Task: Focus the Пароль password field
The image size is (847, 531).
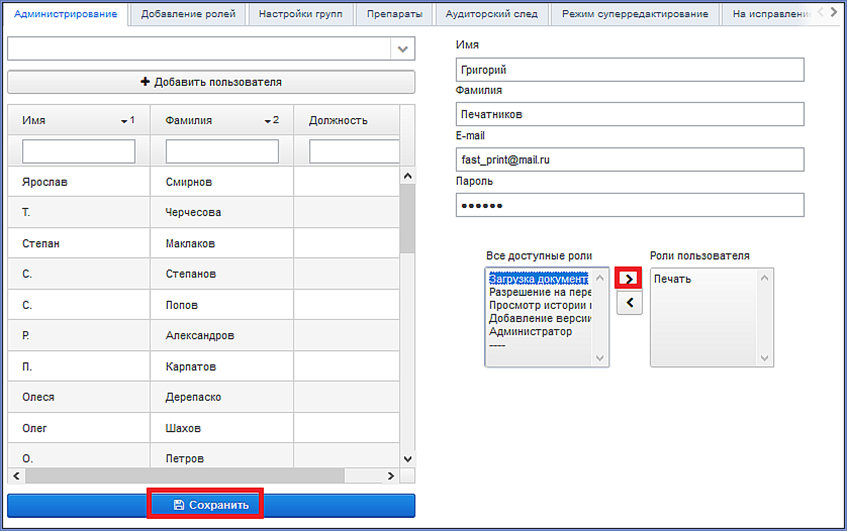Action: [630, 205]
